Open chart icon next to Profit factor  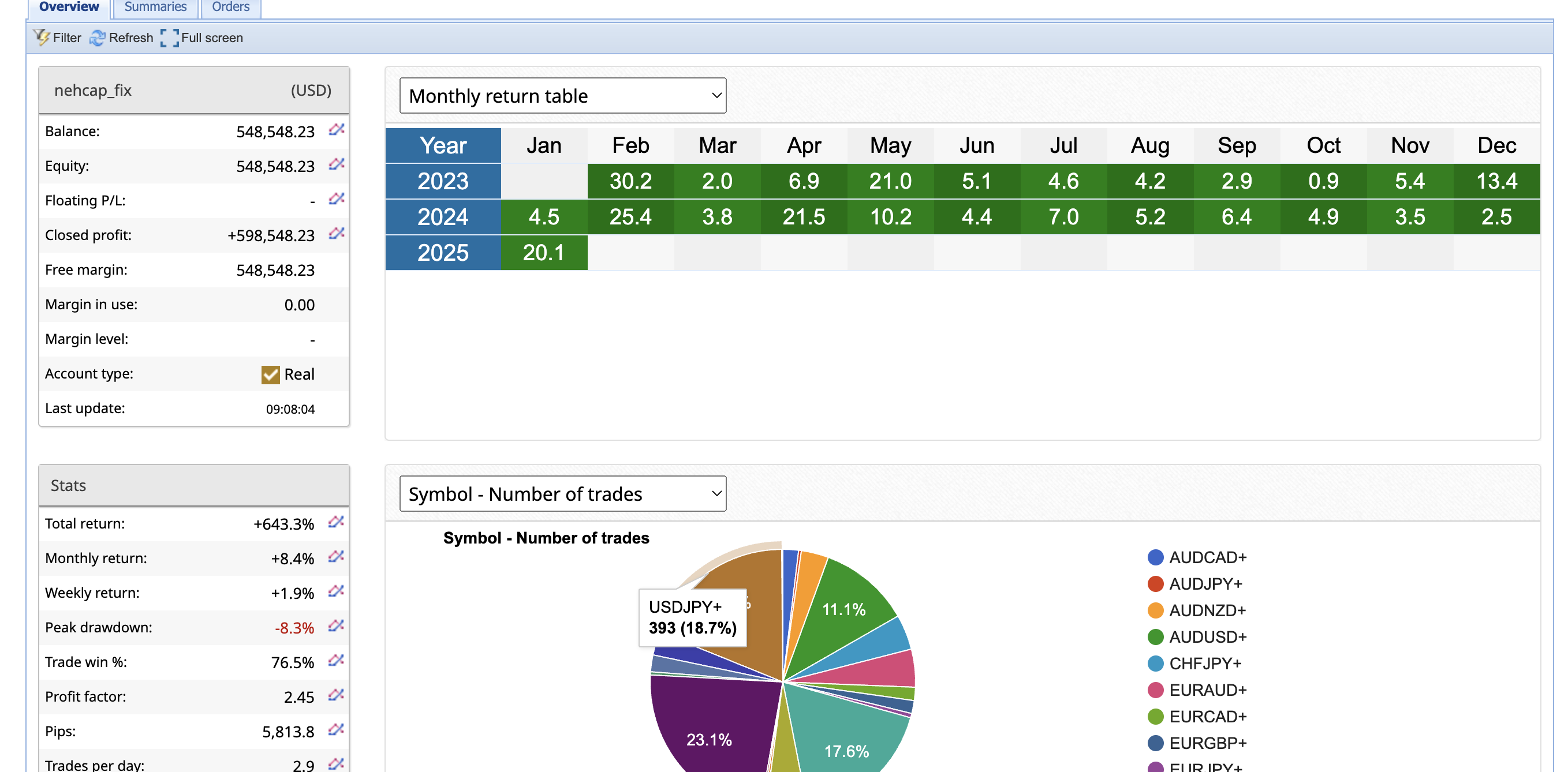tap(336, 695)
